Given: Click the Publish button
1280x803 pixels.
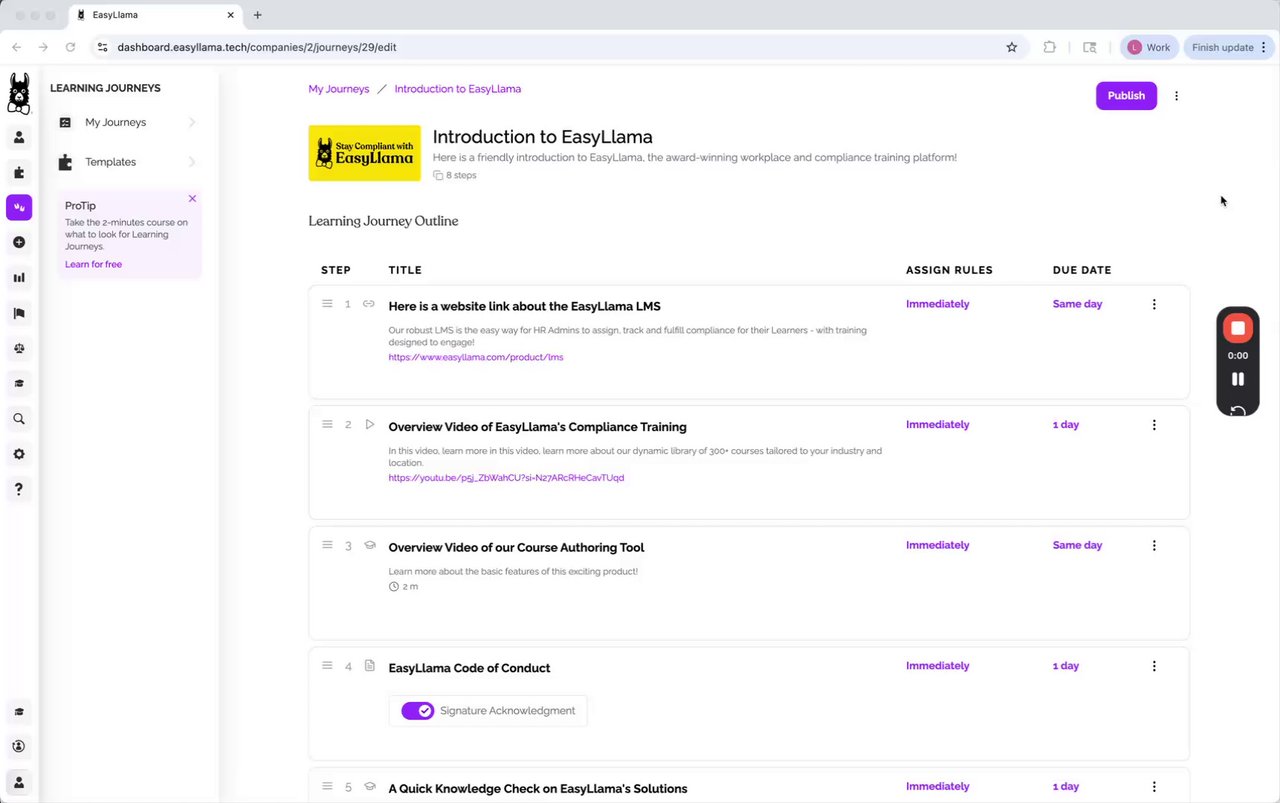Looking at the screenshot, I should [1126, 96].
